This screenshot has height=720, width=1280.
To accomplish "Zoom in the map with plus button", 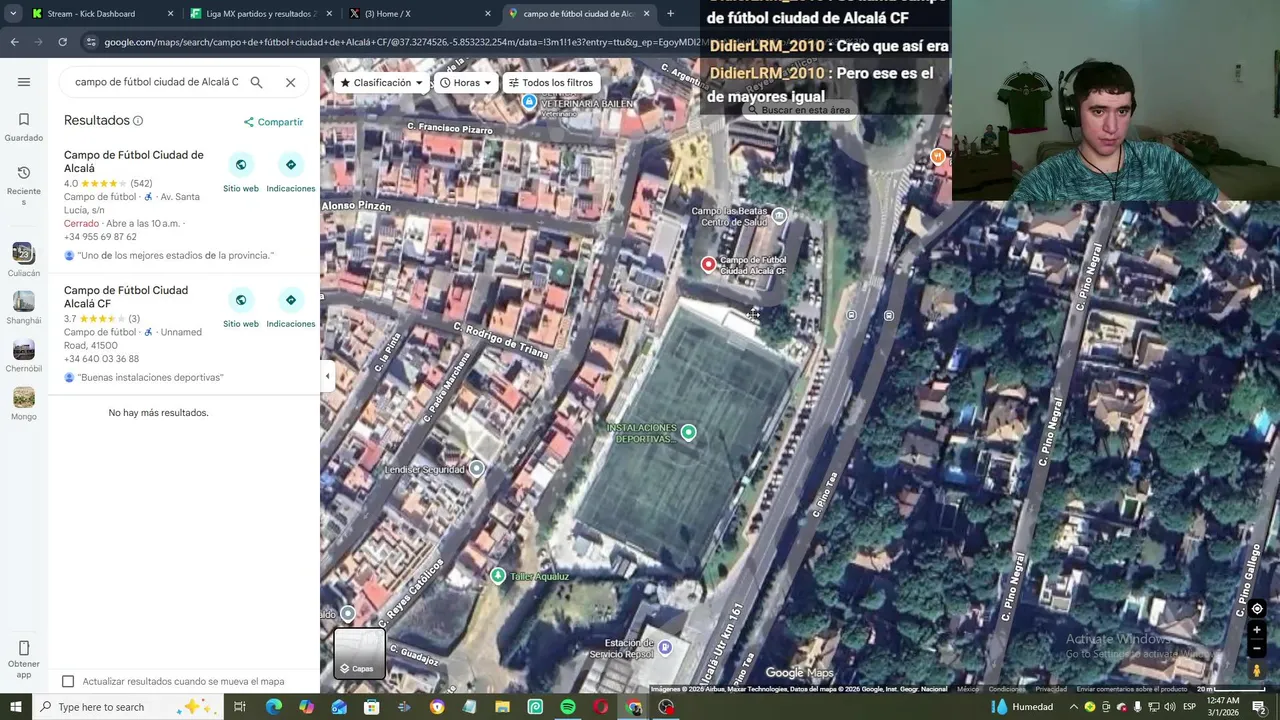I will click(x=1257, y=630).
